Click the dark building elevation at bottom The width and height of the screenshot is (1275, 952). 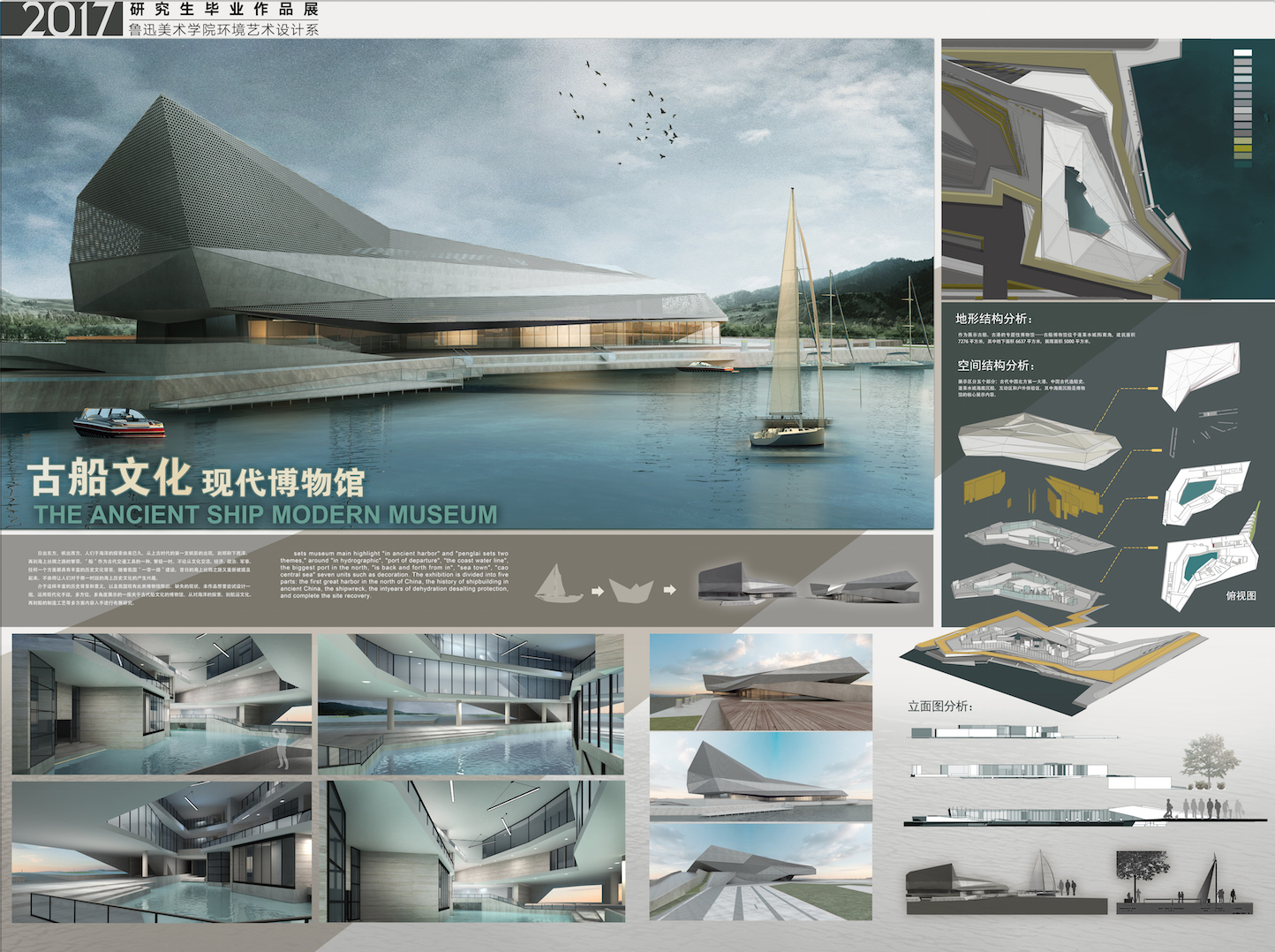pos(1006,884)
